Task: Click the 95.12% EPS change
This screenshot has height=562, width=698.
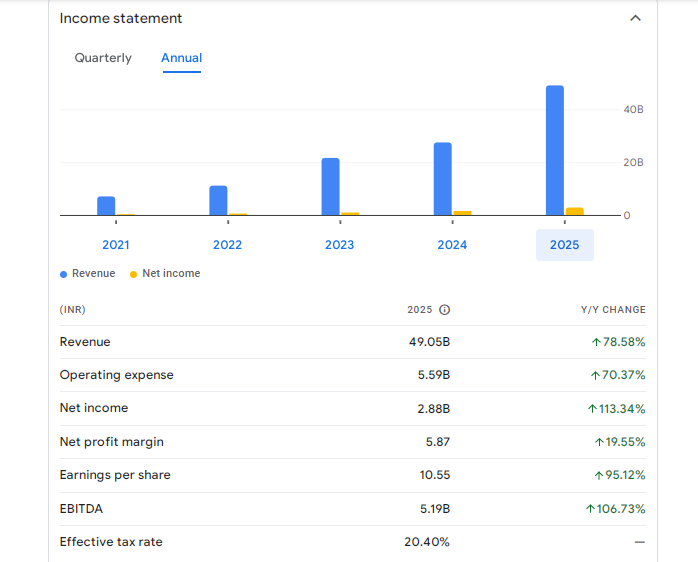Action: 620,475
